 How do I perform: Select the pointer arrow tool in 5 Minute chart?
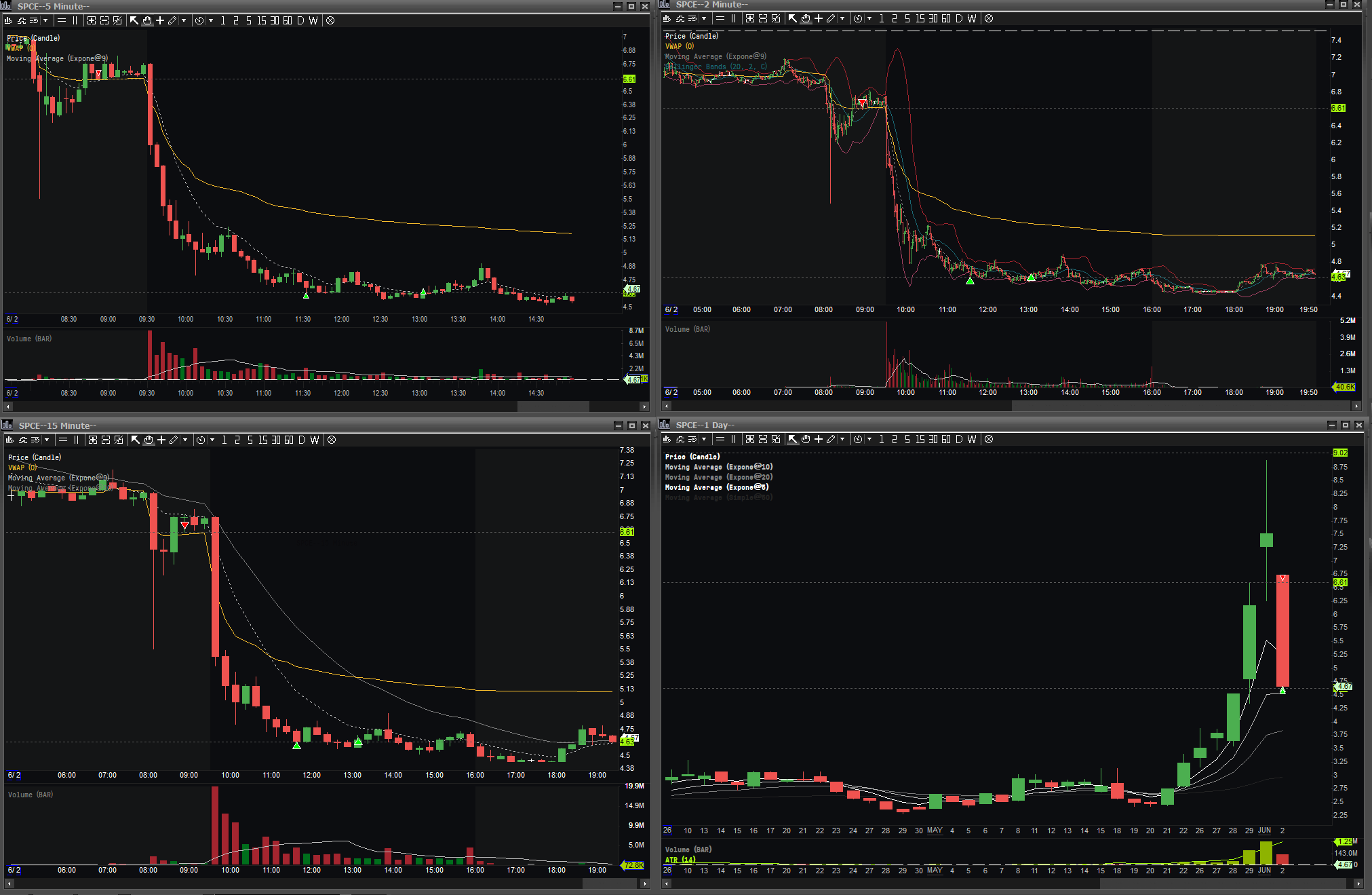(134, 20)
